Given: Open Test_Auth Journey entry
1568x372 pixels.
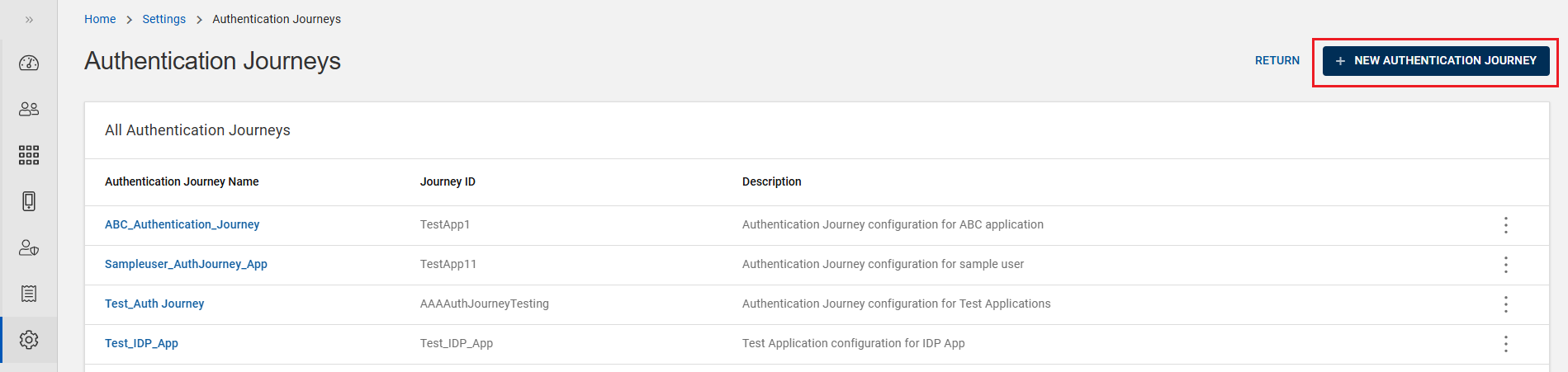Looking at the screenshot, I should 154,304.
